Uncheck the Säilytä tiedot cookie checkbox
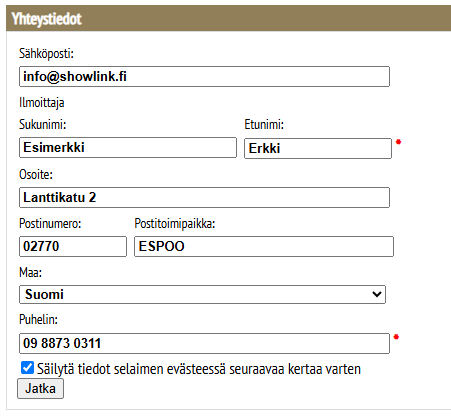This screenshot has height=420, width=451. tap(27, 368)
